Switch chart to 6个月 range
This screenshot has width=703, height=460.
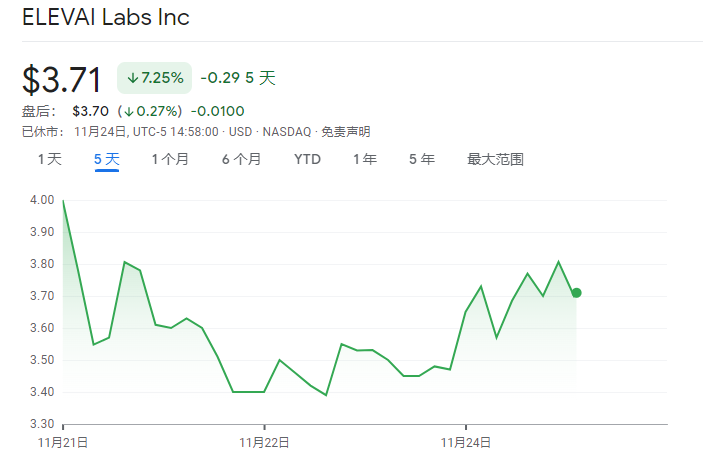pyautogui.click(x=241, y=159)
